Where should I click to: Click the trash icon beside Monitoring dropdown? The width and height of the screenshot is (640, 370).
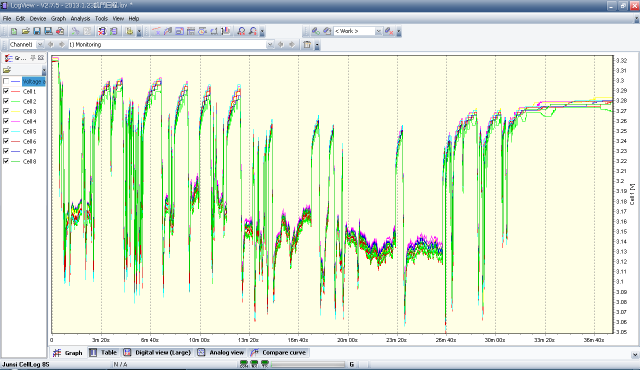307,44
